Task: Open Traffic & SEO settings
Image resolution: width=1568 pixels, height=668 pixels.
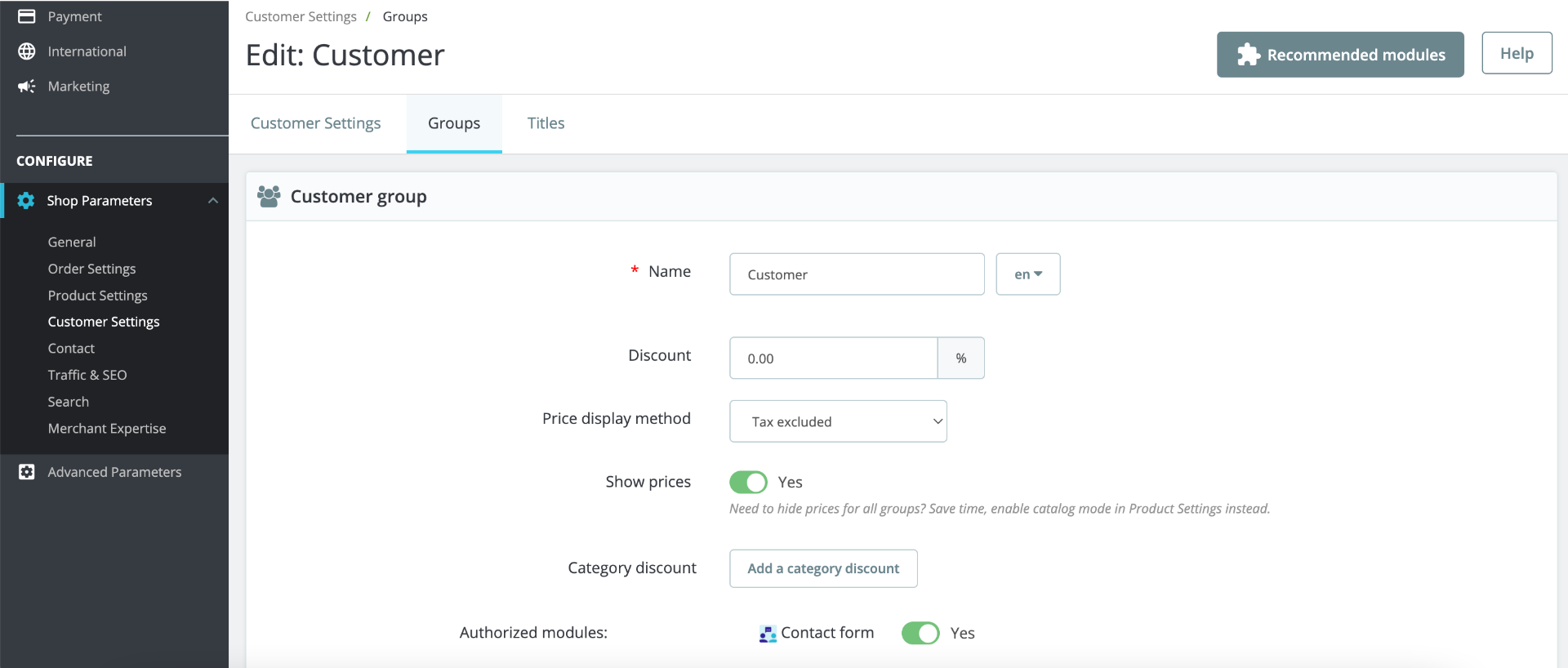Action: (x=87, y=375)
